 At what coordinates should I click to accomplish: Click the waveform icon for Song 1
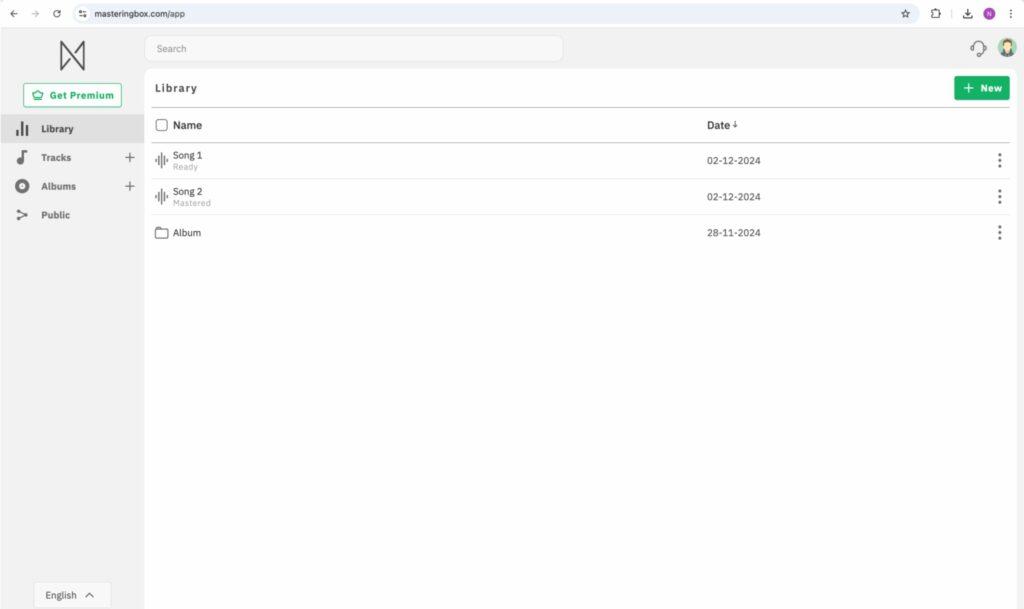tap(161, 160)
